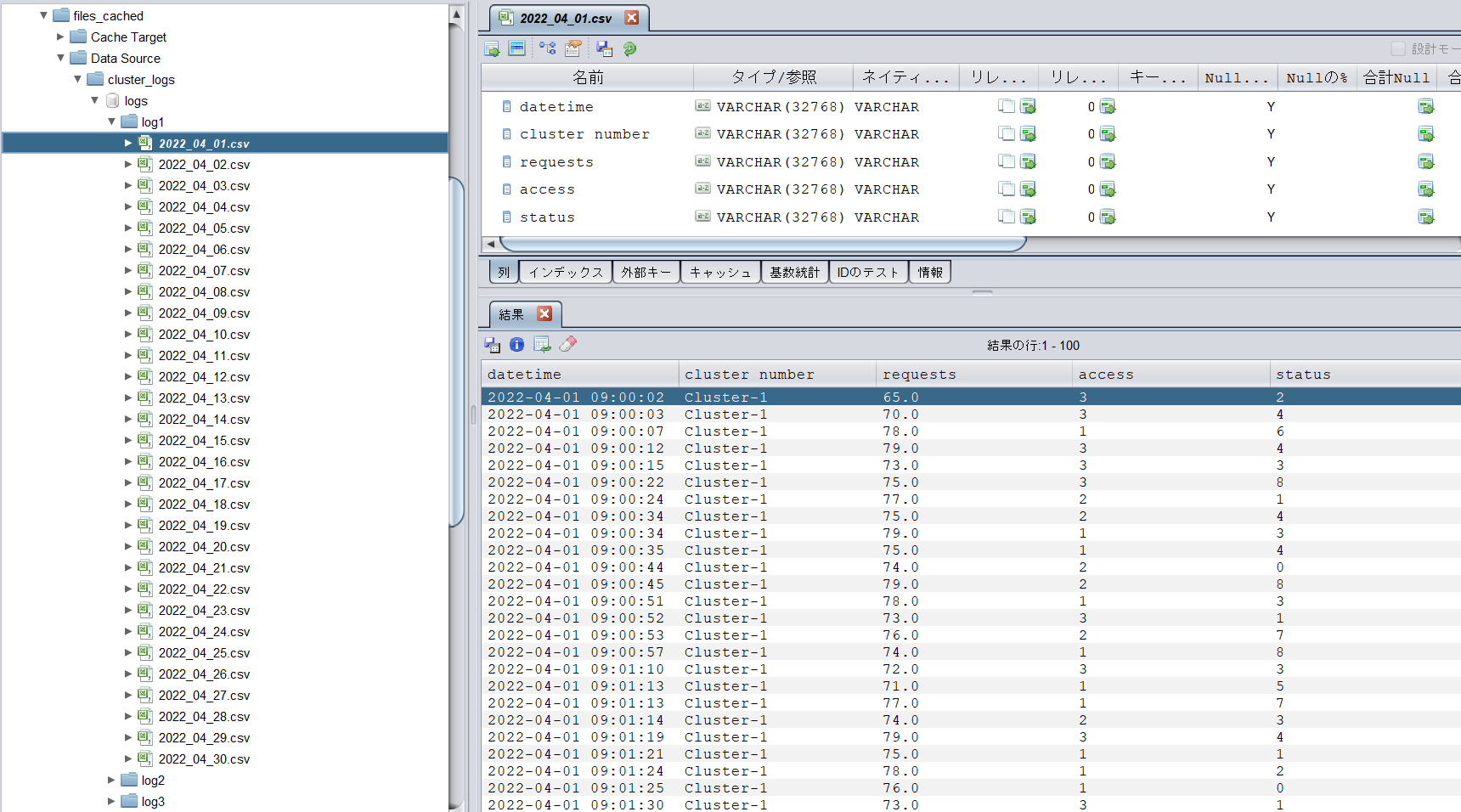The width and height of the screenshot is (1461, 812).
Task: Click the first green-arrow table icon in the cluster number row
Action: pos(1029,134)
